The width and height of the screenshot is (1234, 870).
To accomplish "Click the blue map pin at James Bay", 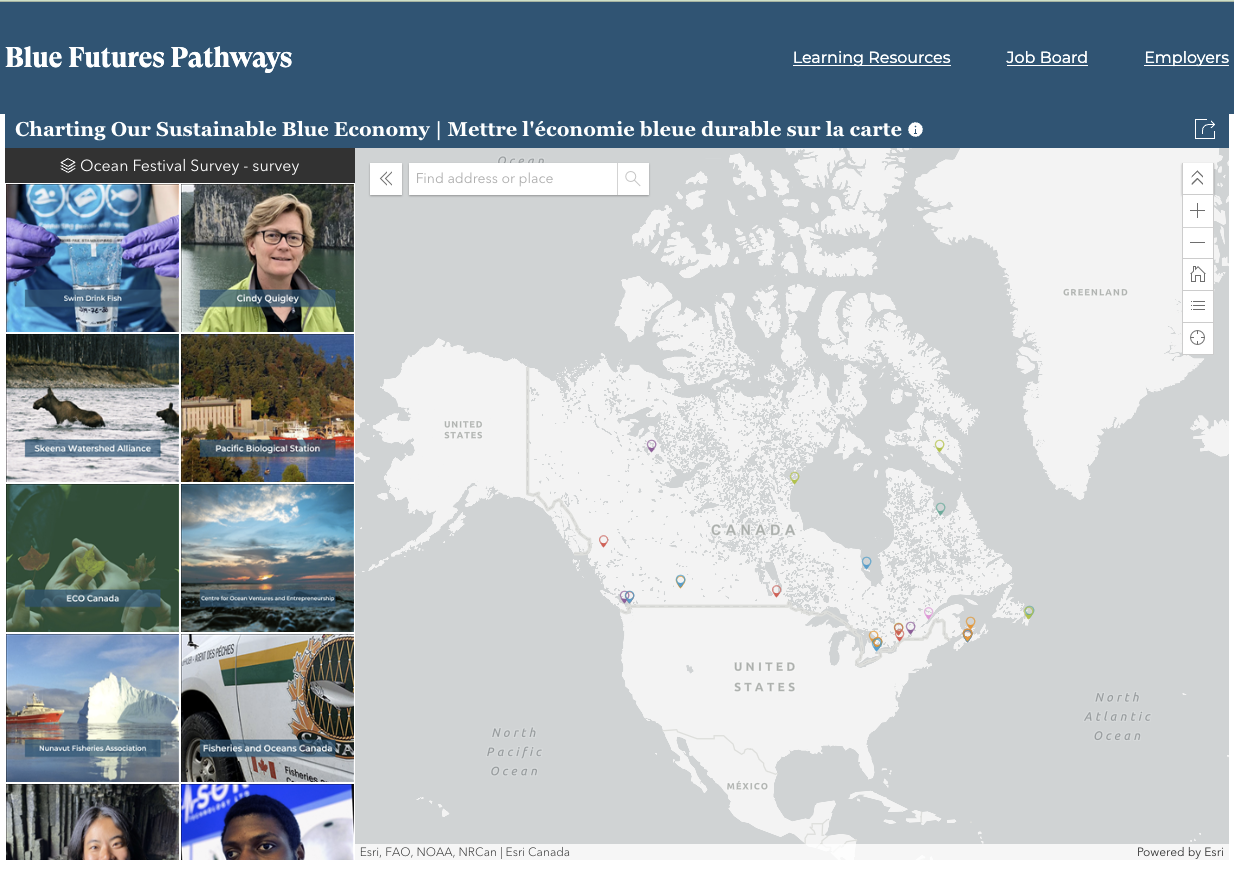I will coord(866,563).
